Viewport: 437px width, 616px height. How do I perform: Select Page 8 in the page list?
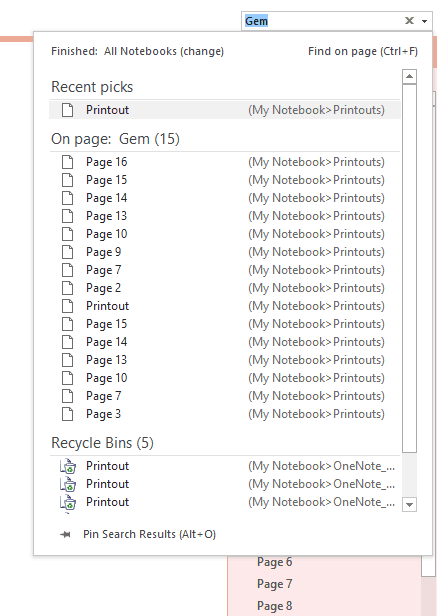coord(275,606)
